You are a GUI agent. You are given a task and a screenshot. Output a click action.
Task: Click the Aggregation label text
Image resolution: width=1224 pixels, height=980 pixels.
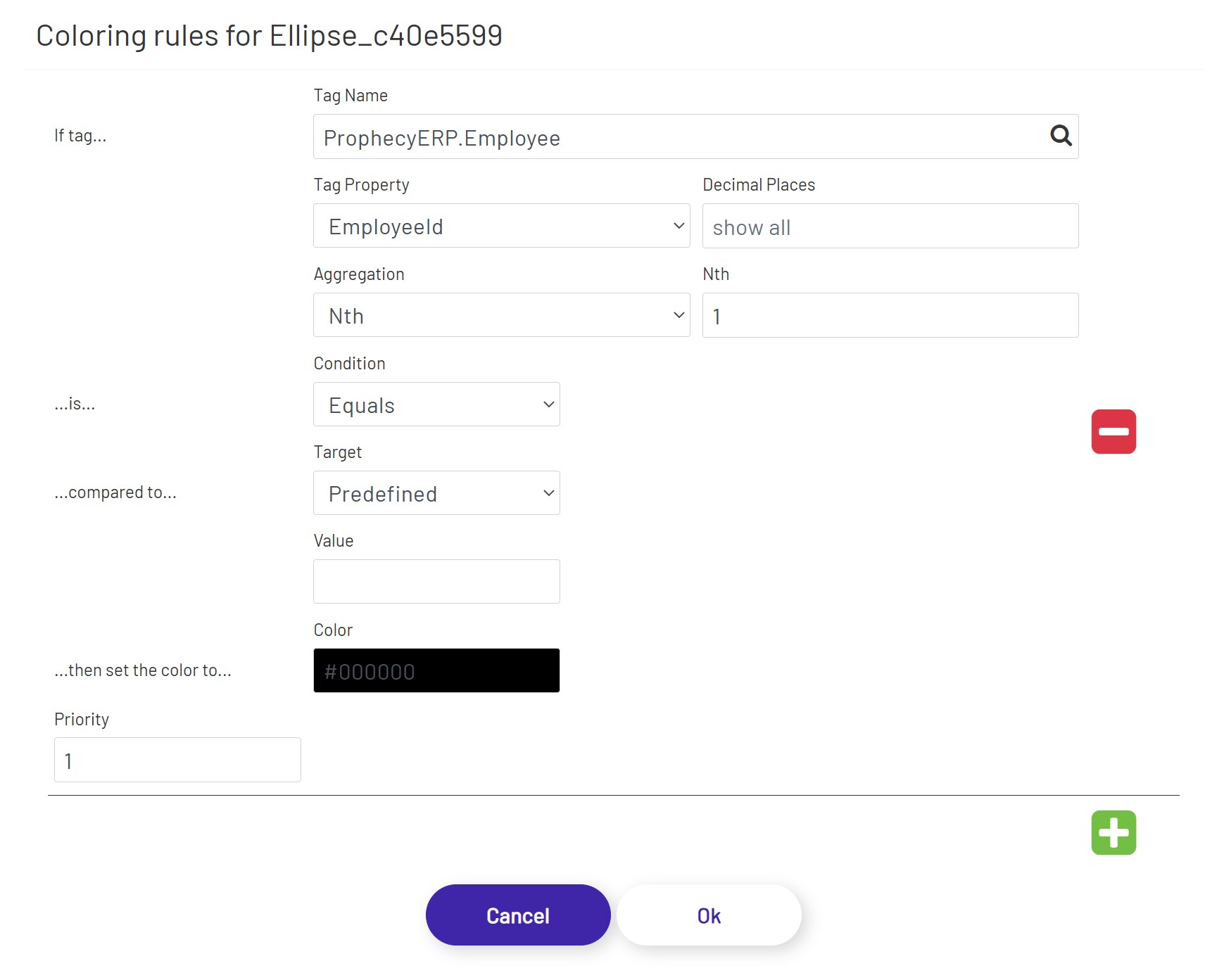click(x=359, y=274)
